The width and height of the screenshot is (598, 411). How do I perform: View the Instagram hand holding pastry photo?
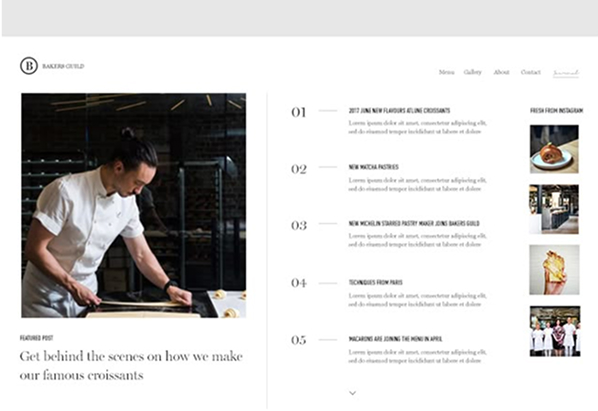coord(555,270)
